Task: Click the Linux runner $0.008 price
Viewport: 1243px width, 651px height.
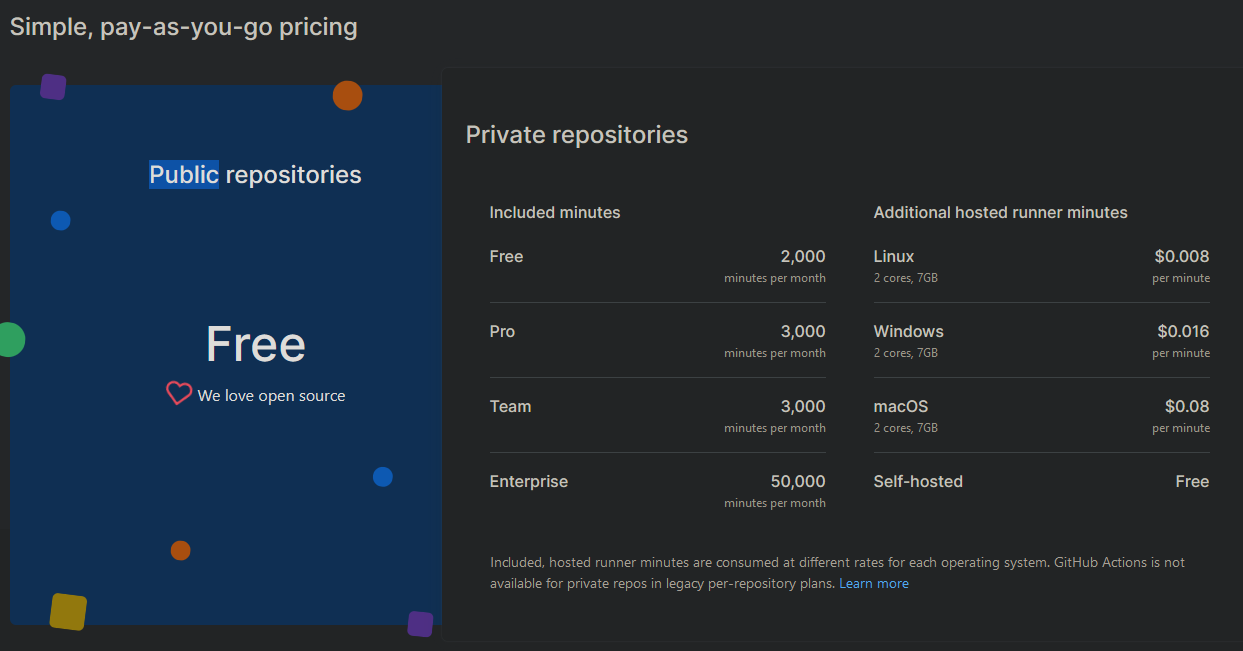Action: [x=1182, y=257]
